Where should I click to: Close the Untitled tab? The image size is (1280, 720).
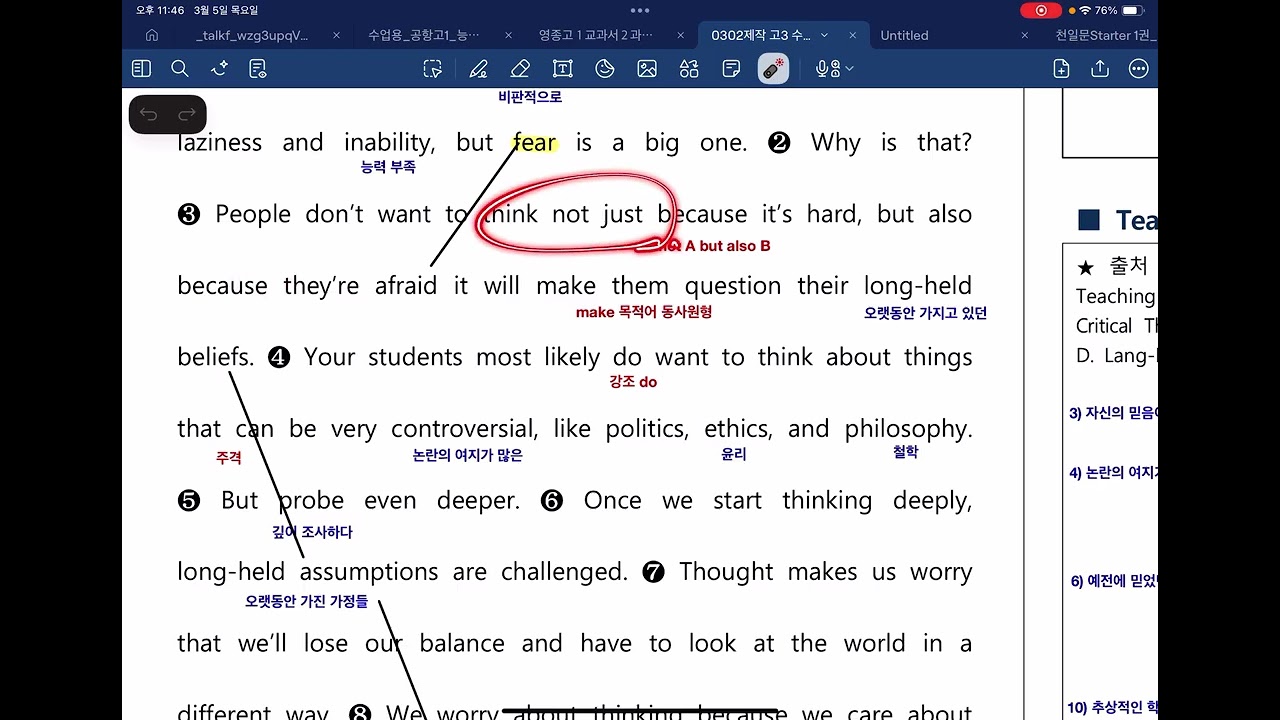tap(1024, 35)
